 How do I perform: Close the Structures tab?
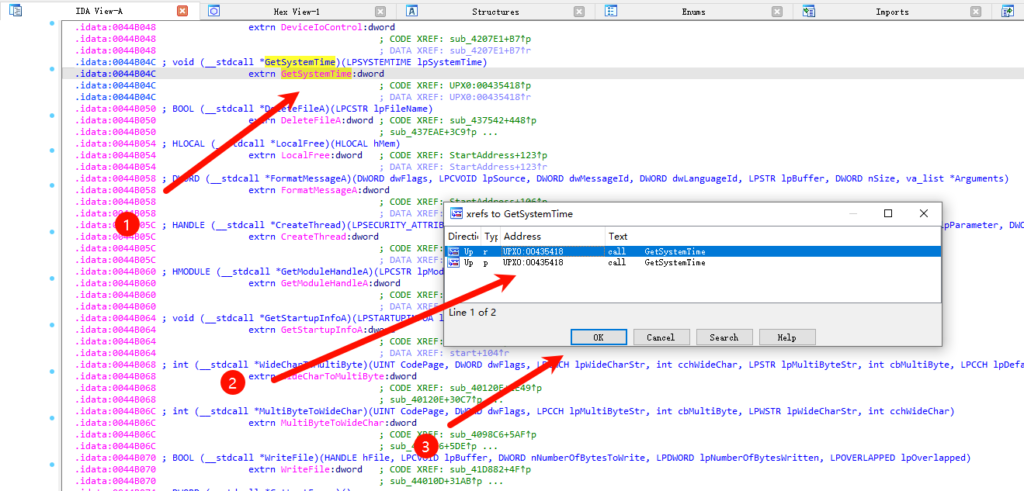tap(579, 12)
